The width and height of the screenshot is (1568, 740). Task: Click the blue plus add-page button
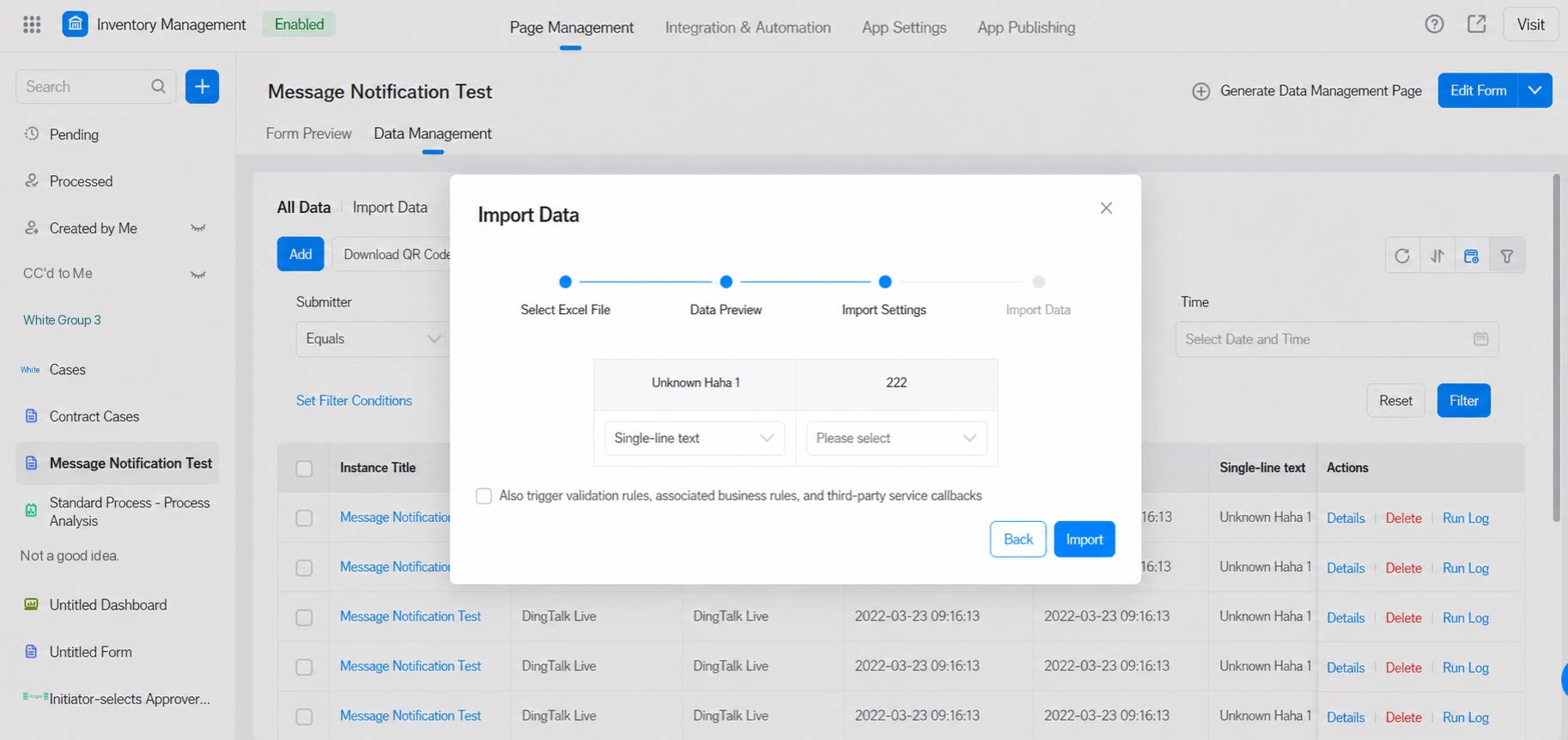(x=202, y=87)
